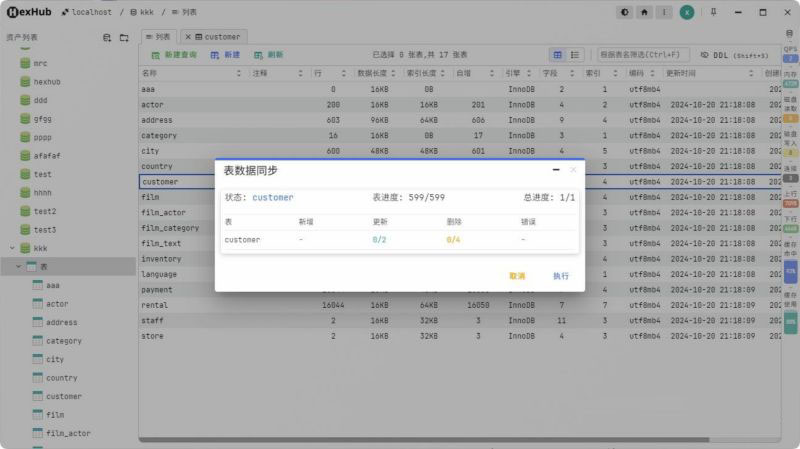
Task: Click the 0/2 update count for customer
Action: 379,239
